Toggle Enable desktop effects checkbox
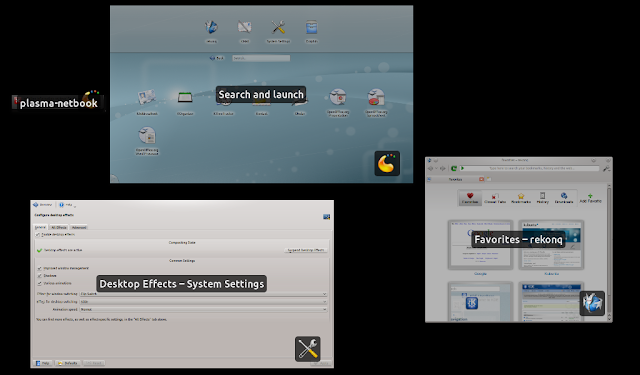The height and width of the screenshot is (375, 640). click(x=38, y=235)
